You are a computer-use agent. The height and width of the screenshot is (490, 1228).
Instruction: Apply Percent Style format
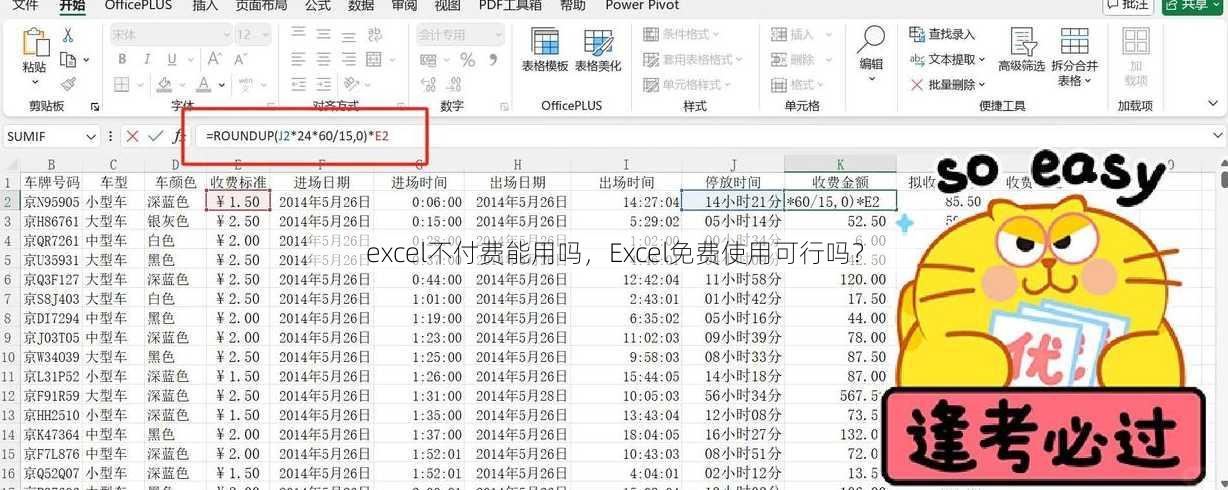coord(467,60)
